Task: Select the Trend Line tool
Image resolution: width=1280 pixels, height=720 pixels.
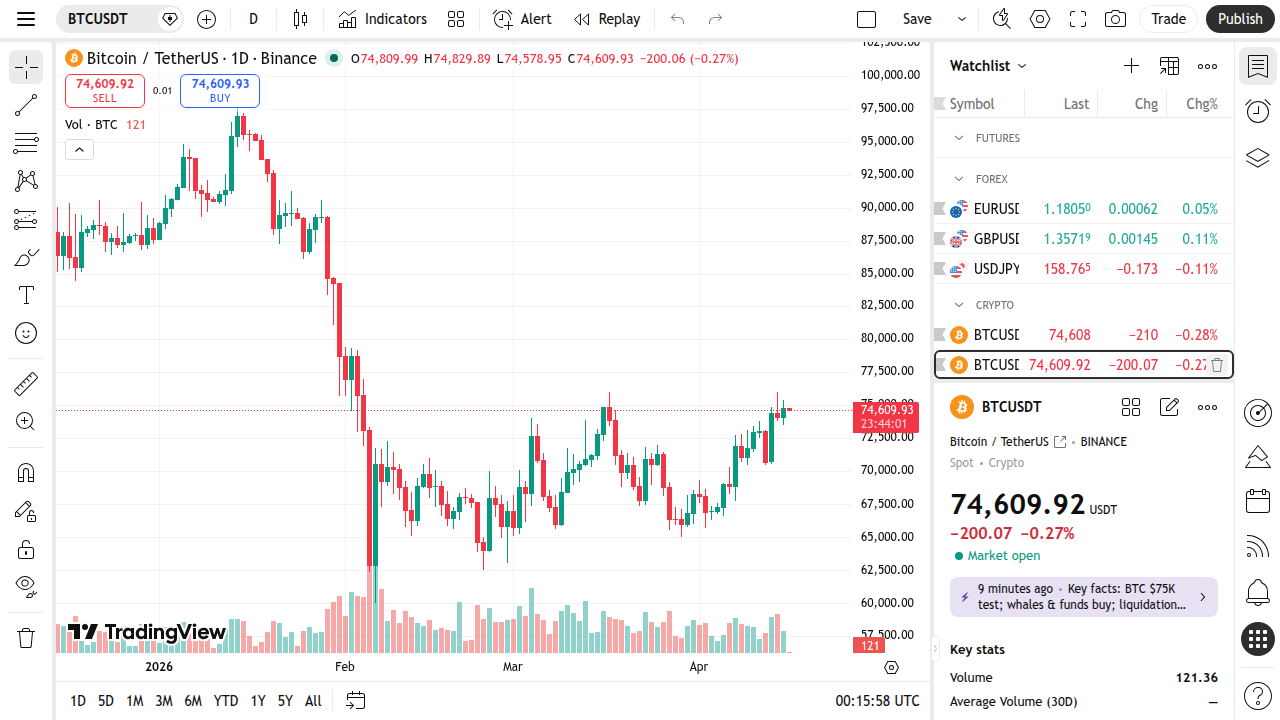Action: click(25, 105)
